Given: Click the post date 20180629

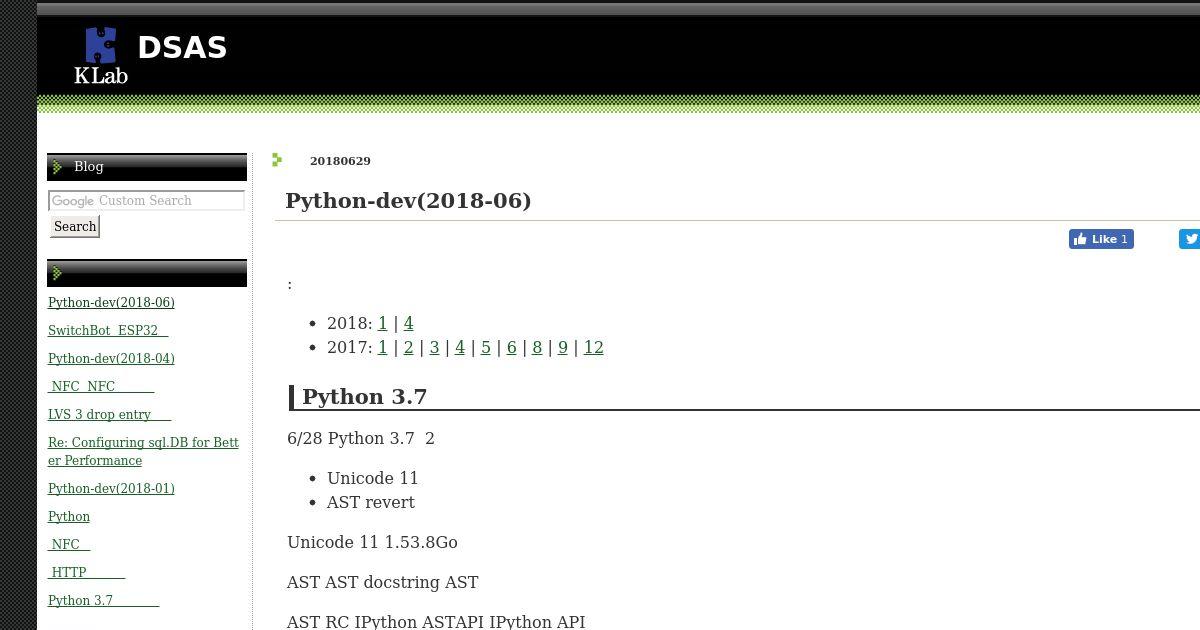Looking at the screenshot, I should coord(340,161).
